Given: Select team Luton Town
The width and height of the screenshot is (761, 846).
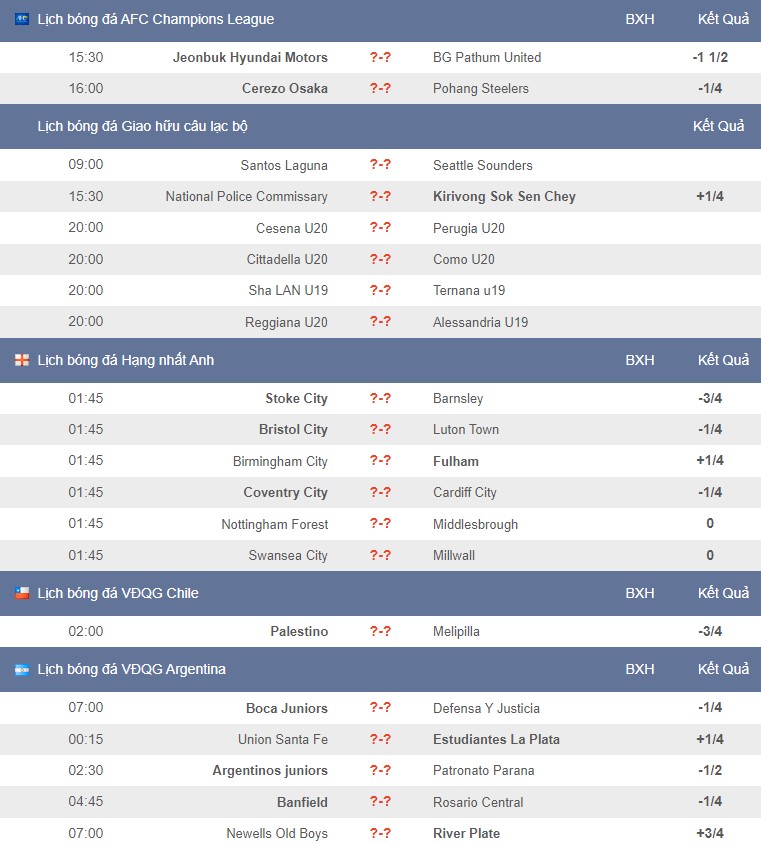Looking at the screenshot, I should click(x=466, y=429).
